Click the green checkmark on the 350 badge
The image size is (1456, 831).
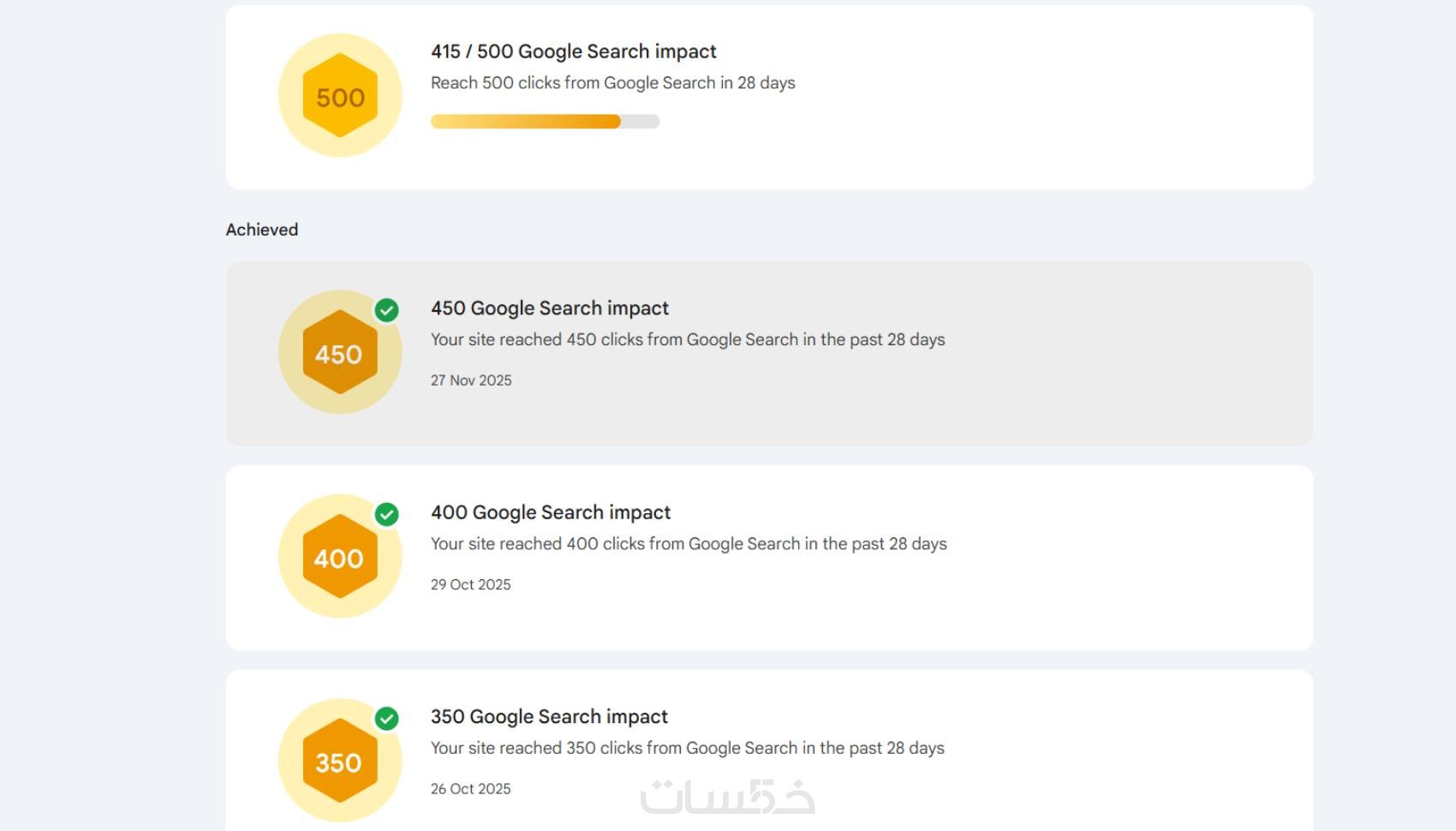click(387, 718)
